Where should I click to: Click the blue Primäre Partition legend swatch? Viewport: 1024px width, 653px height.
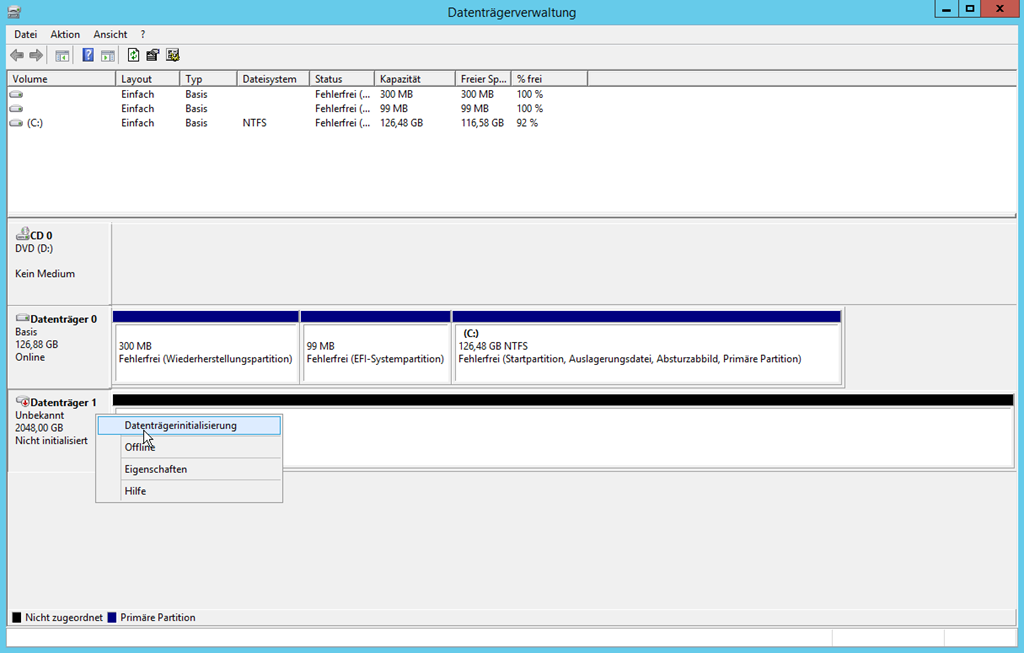coord(112,618)
